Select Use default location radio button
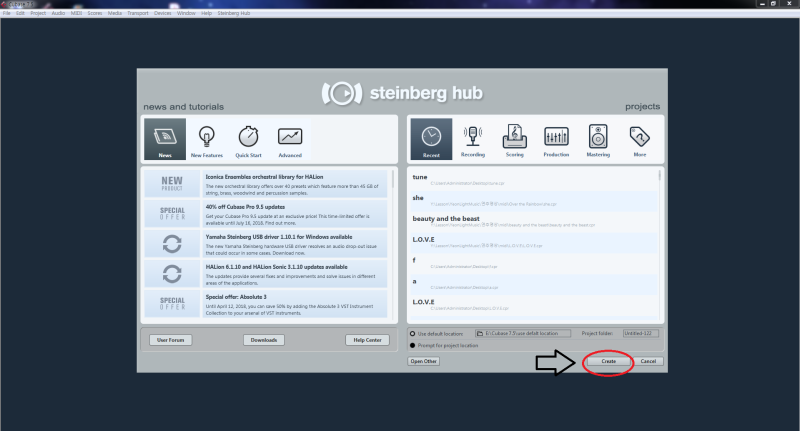Screen dimensions: 800x431 [x=413, y=334]
